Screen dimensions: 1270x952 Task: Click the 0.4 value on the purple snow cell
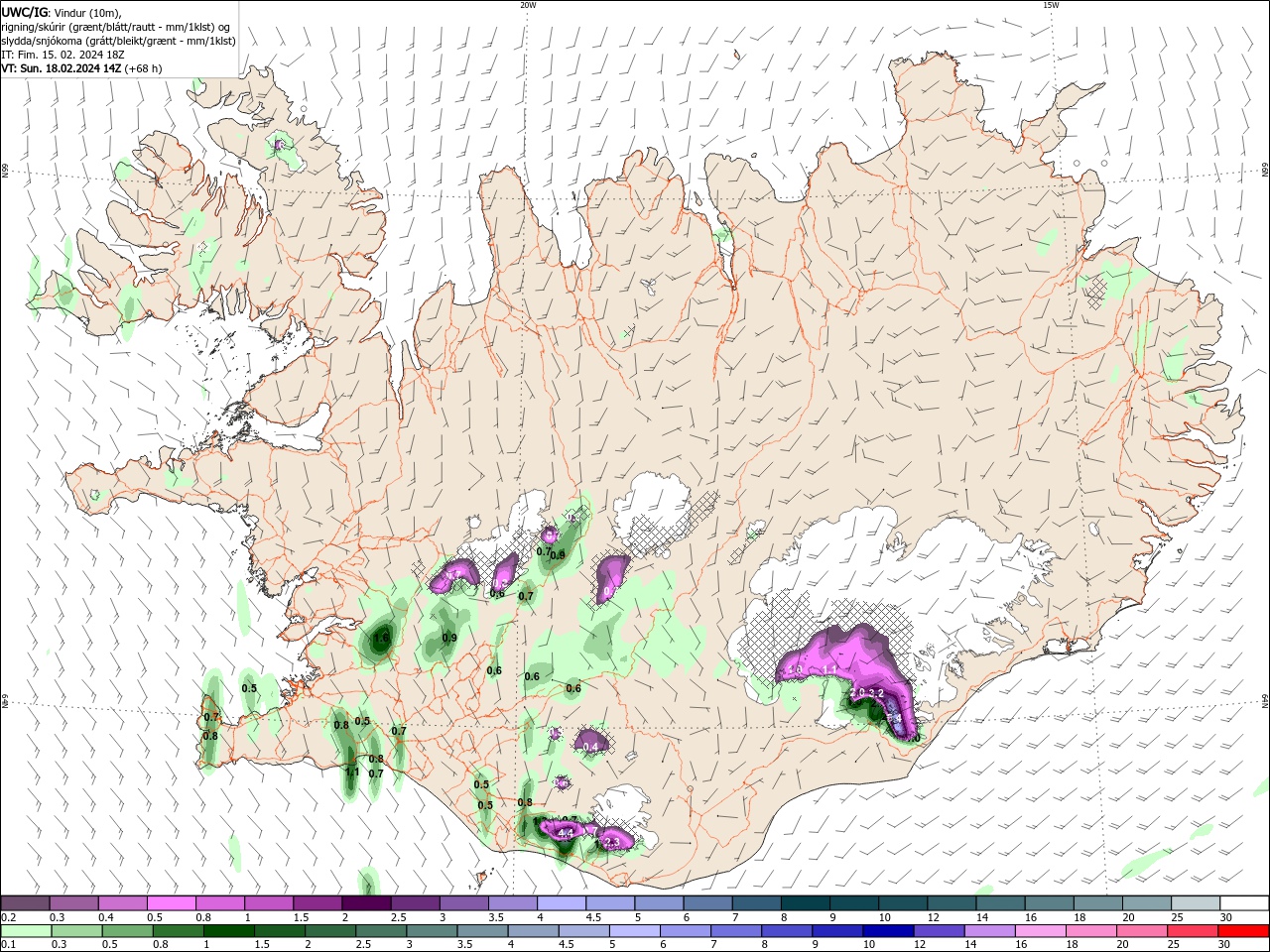pyautogui.click(x=591, y=747)
